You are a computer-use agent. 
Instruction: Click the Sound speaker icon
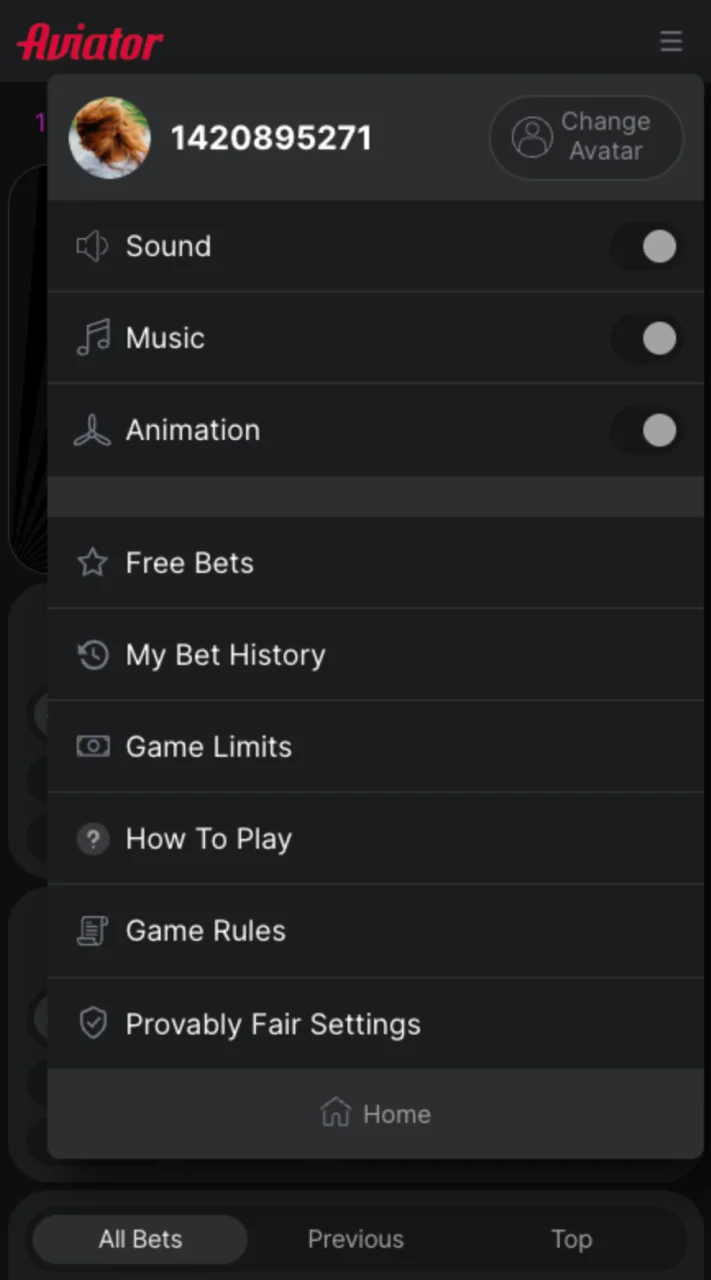pyautogui.click(x=92, y=246)
